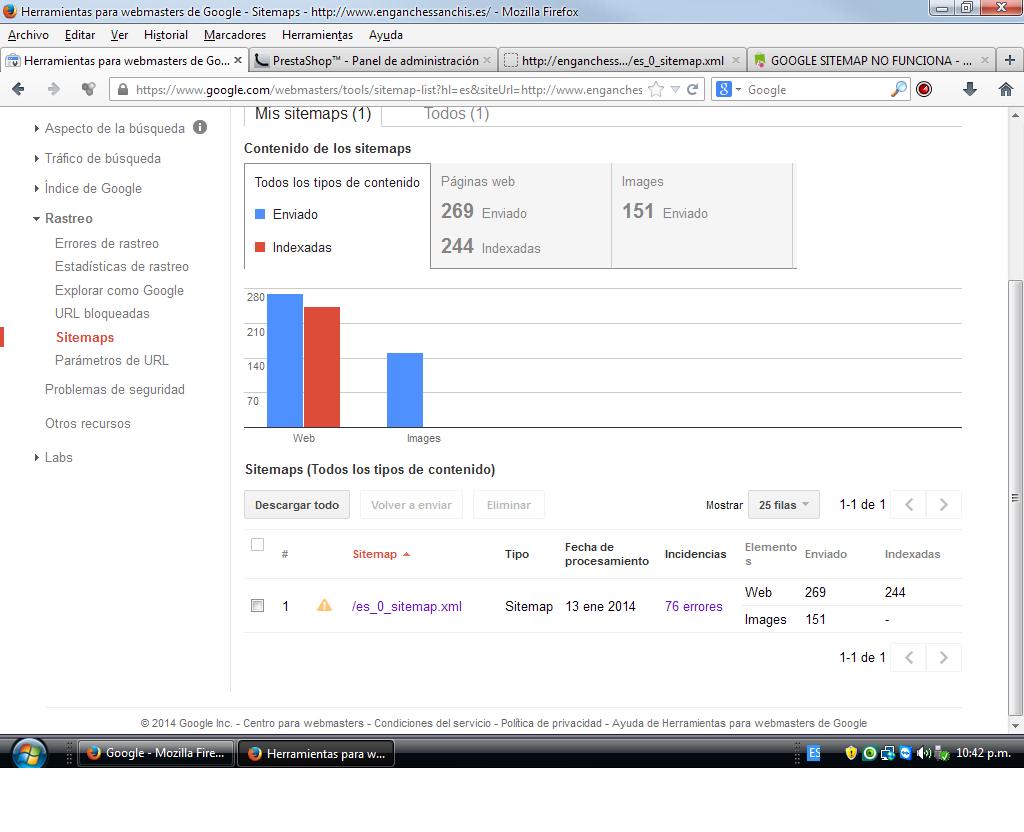The width and height of the screenshot is (1024, 832).
Task: Click the page vertical scrollbar thumb
Action: click(1015, 498)
